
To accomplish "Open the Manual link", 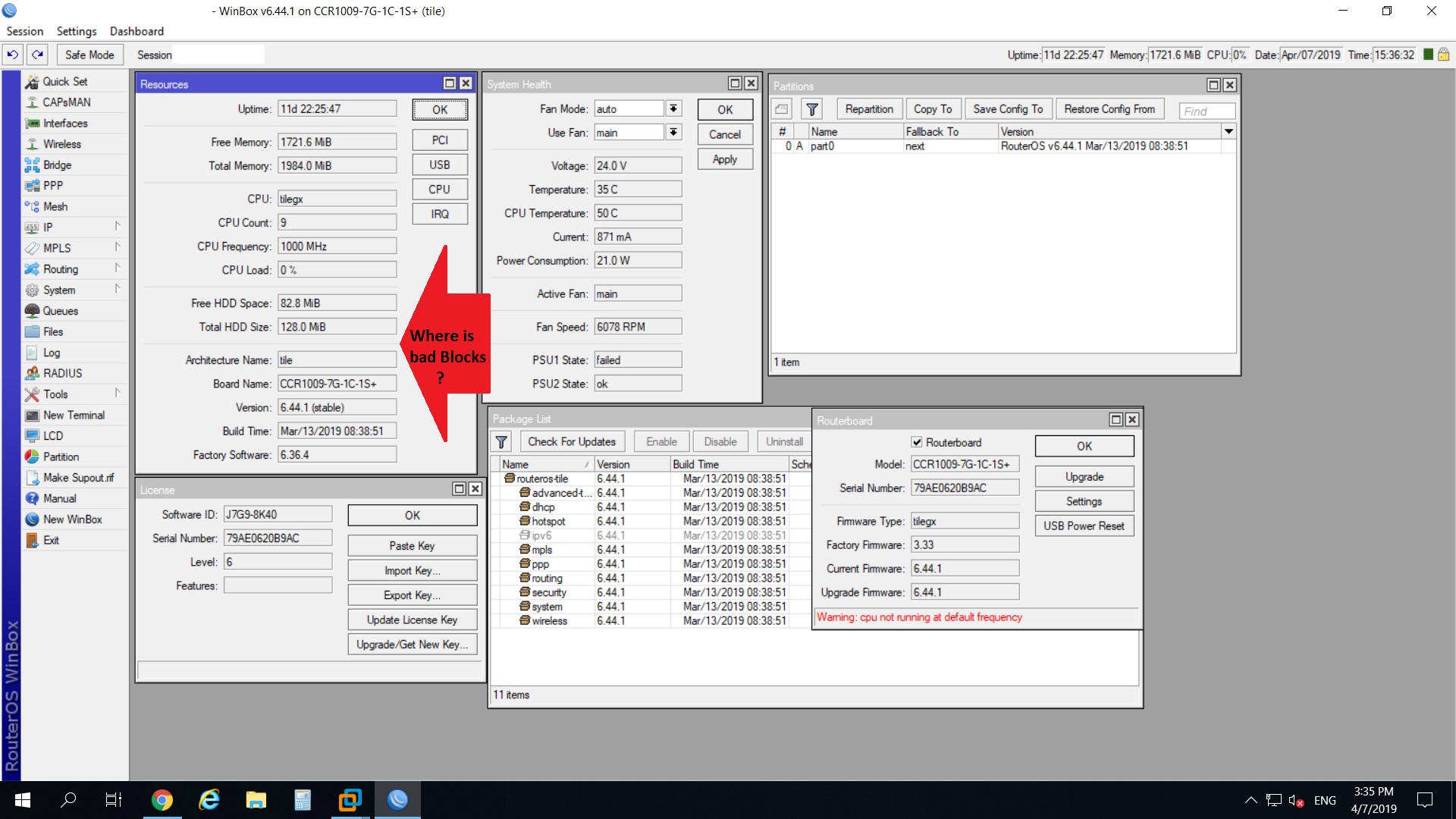I will (60, 498).
